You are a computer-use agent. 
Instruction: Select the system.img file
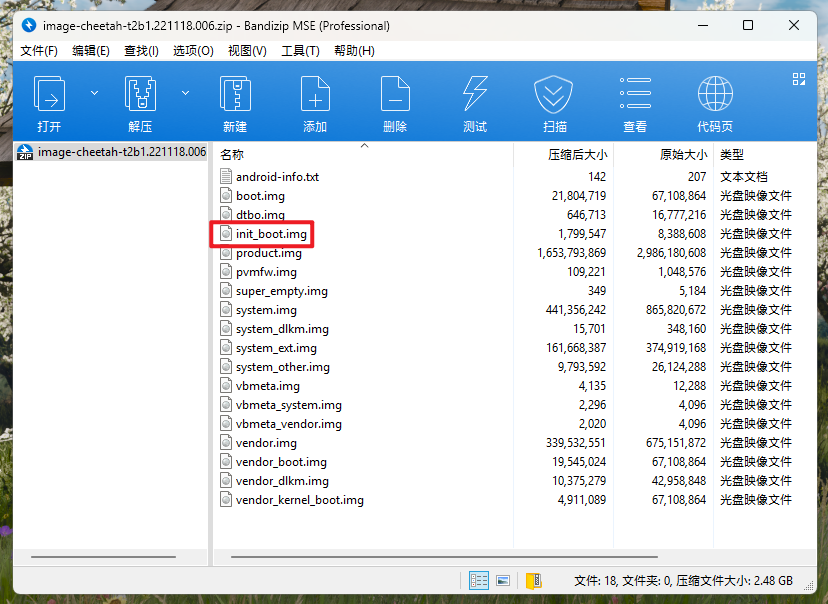(266, 310)
